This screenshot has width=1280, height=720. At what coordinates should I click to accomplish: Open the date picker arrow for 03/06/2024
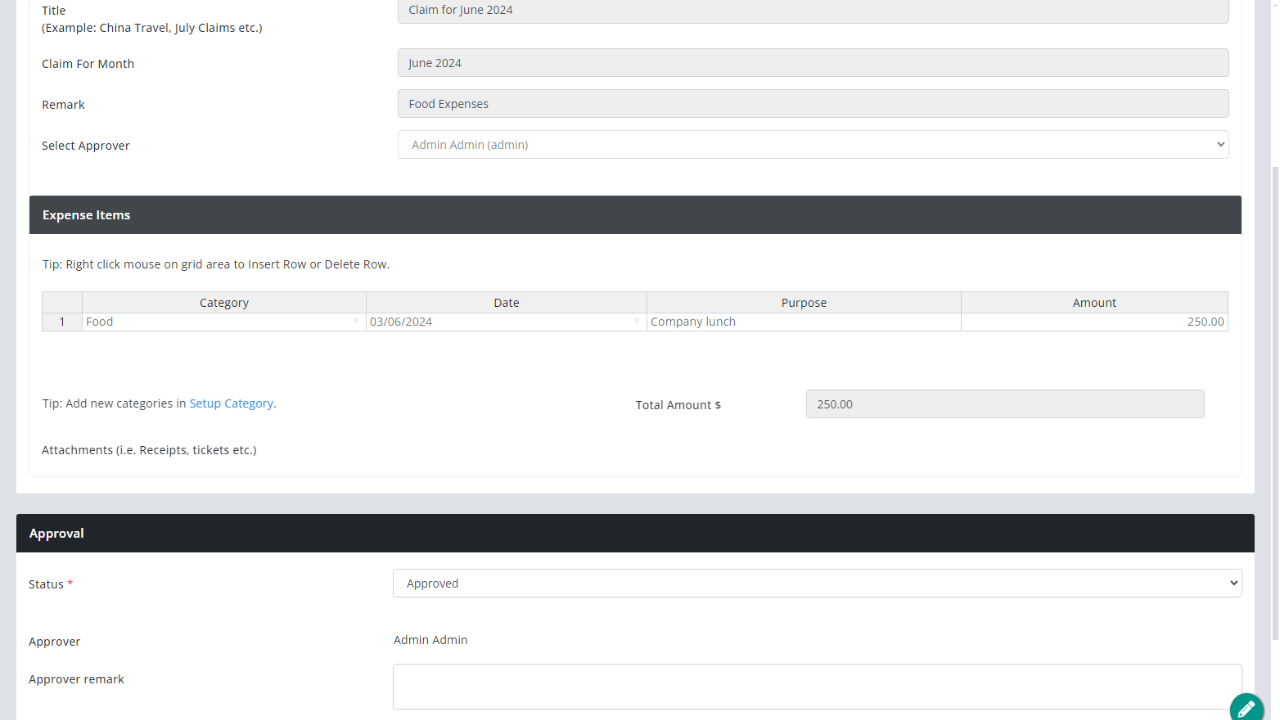[x=637, y=322]
